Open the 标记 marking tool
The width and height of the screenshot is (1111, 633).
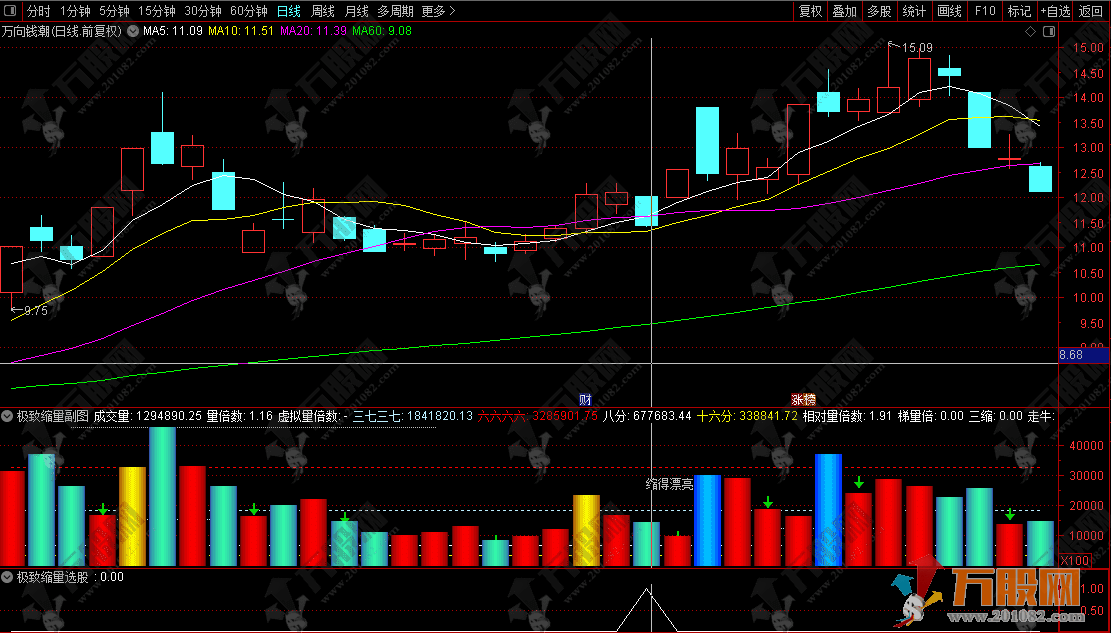coord(1019,11)
